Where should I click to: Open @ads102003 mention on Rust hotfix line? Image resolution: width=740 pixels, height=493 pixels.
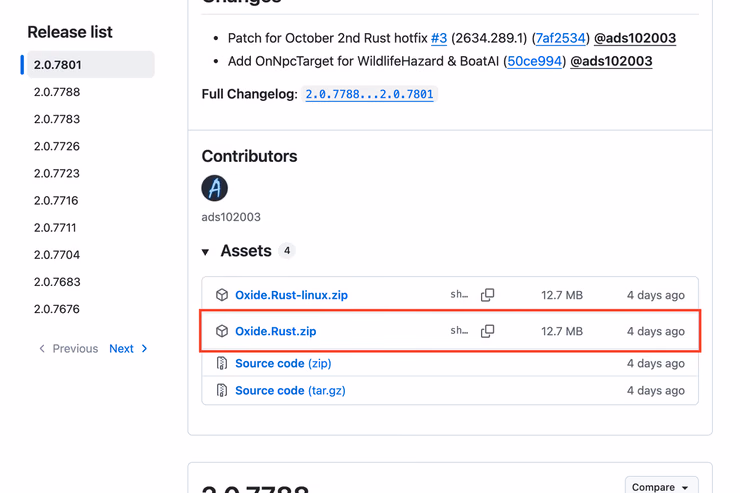[x=635, y=38]
